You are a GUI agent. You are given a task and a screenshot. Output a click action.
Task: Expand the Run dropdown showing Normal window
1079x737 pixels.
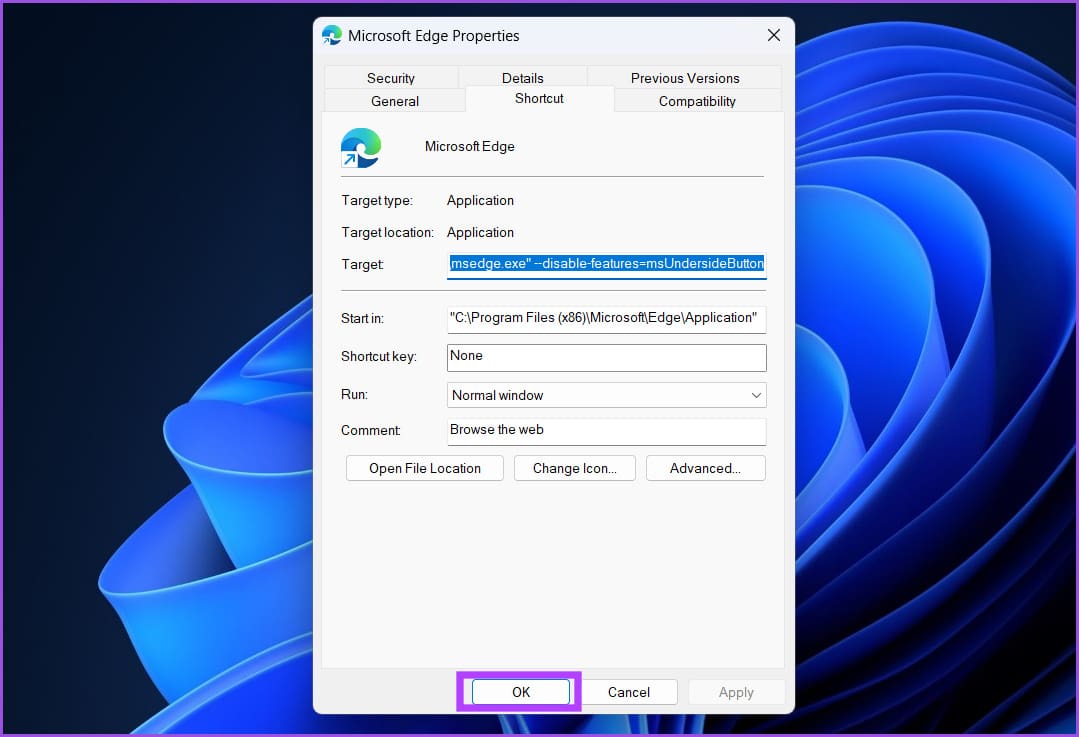(x=606, y=395)
